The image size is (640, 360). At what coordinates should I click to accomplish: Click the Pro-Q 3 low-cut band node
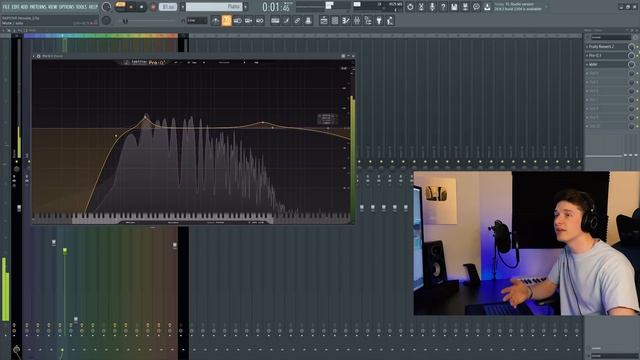pyautogui.click(x=116, y=136)
